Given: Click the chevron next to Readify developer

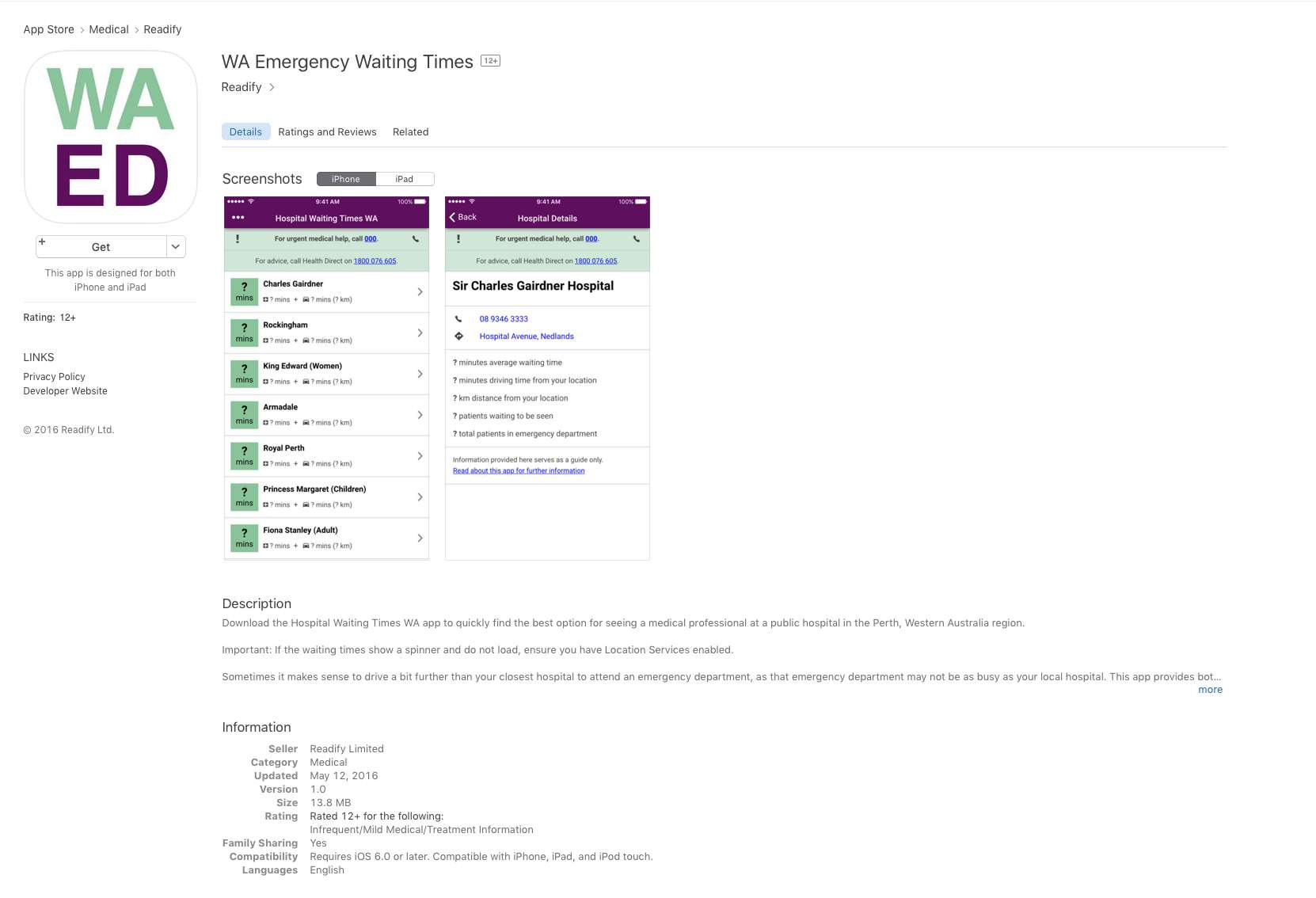Looking at the screenshot, I should pos(272,87).
